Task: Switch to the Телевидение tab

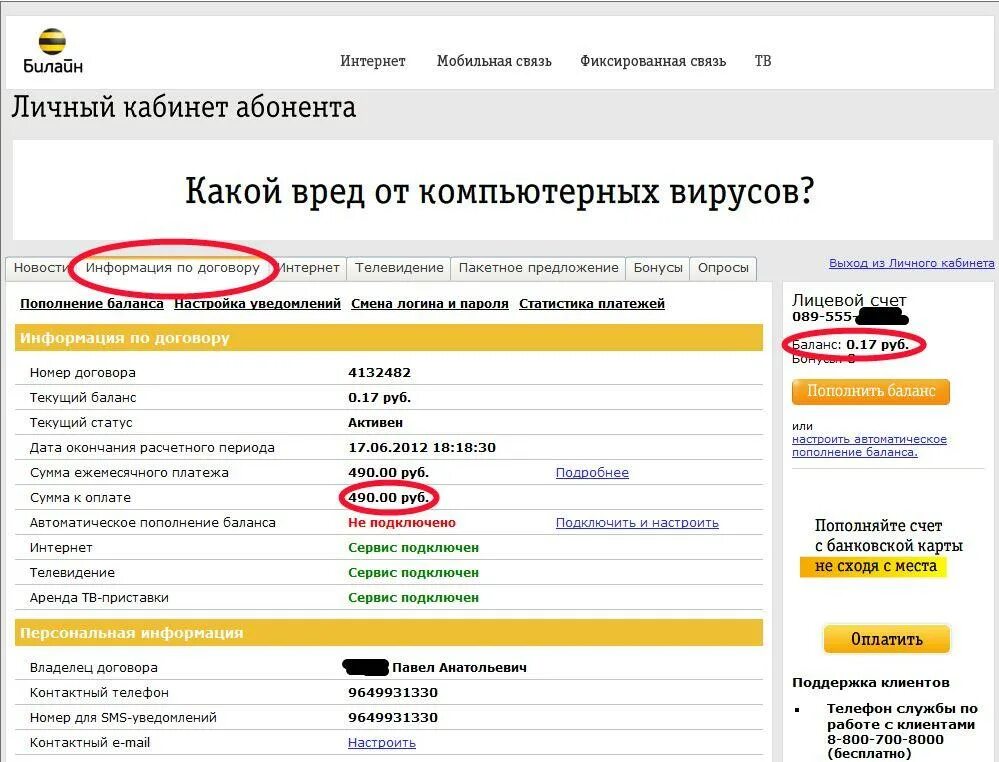Action: (x=399, y=268)
